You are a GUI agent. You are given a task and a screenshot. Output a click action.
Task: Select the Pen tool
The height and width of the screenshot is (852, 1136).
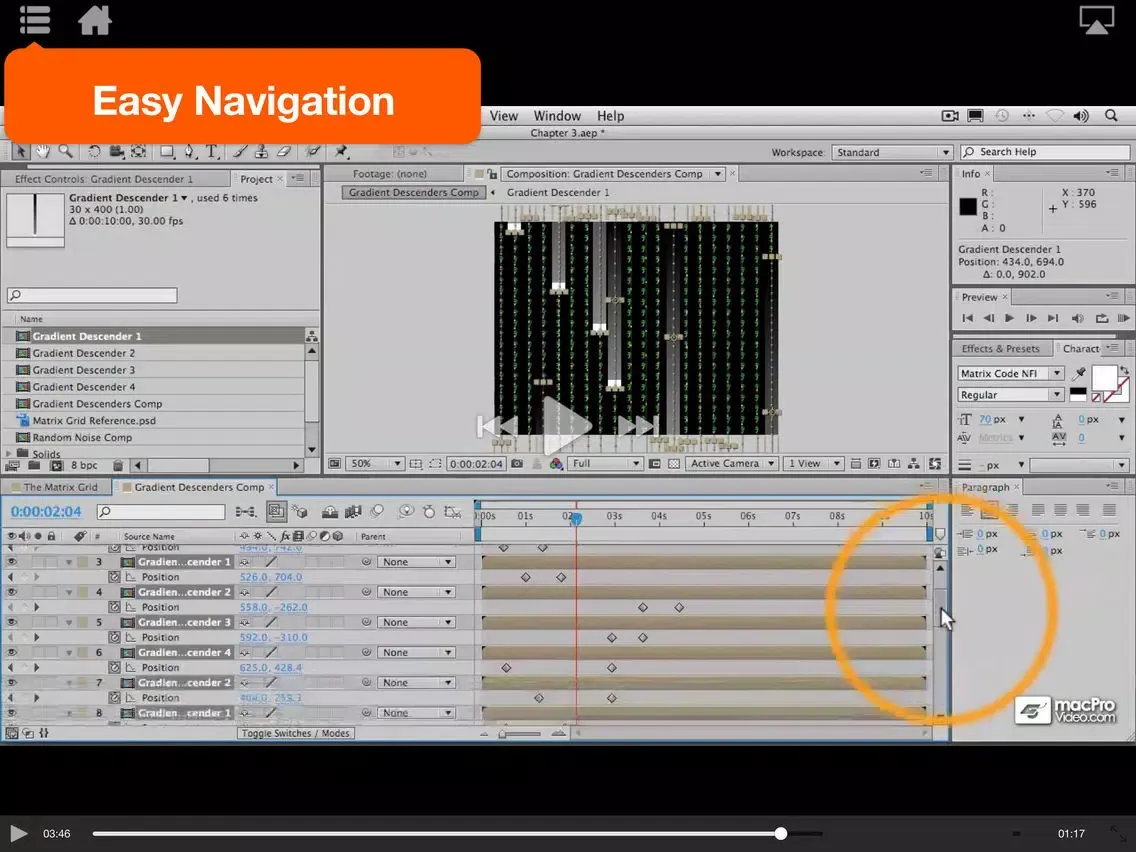190,151
